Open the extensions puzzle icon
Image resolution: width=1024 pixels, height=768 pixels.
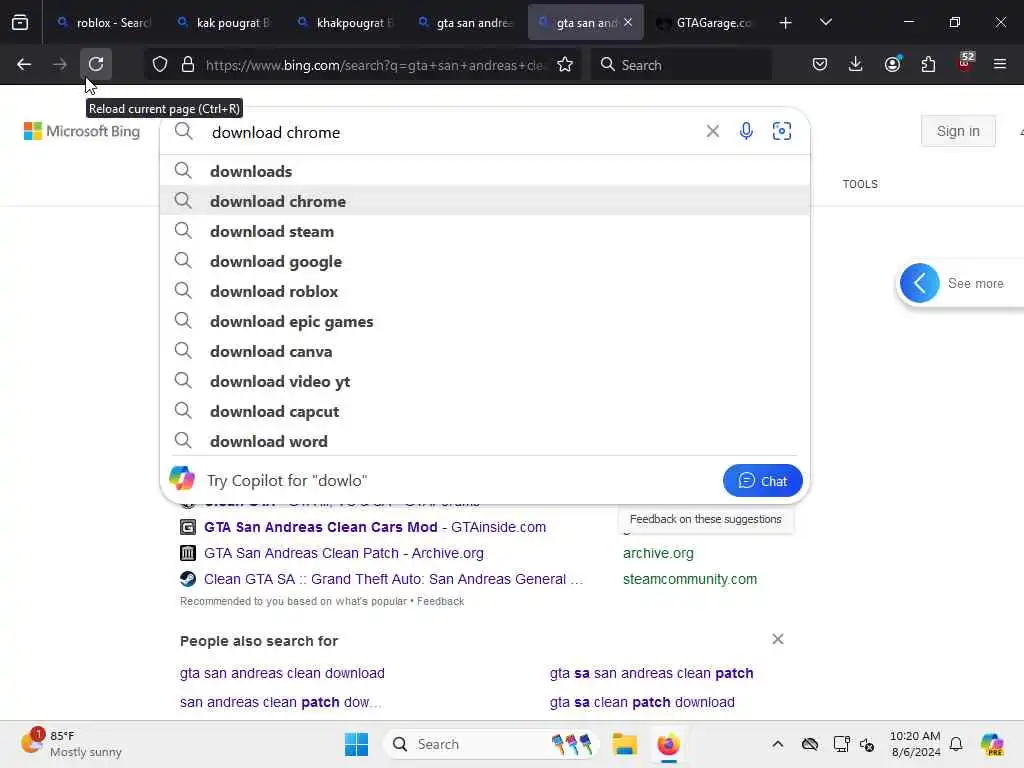[928, 64]
